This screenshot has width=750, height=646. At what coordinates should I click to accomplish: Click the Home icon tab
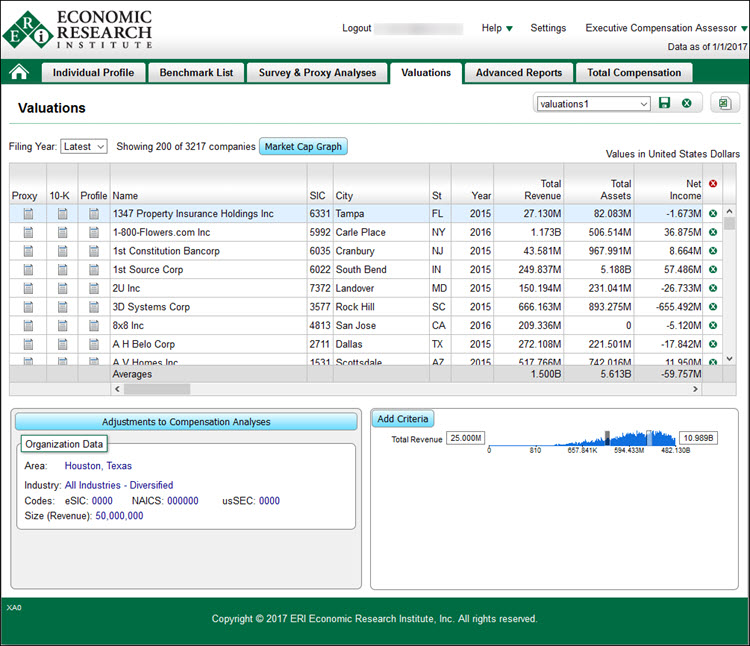(18, 72)
